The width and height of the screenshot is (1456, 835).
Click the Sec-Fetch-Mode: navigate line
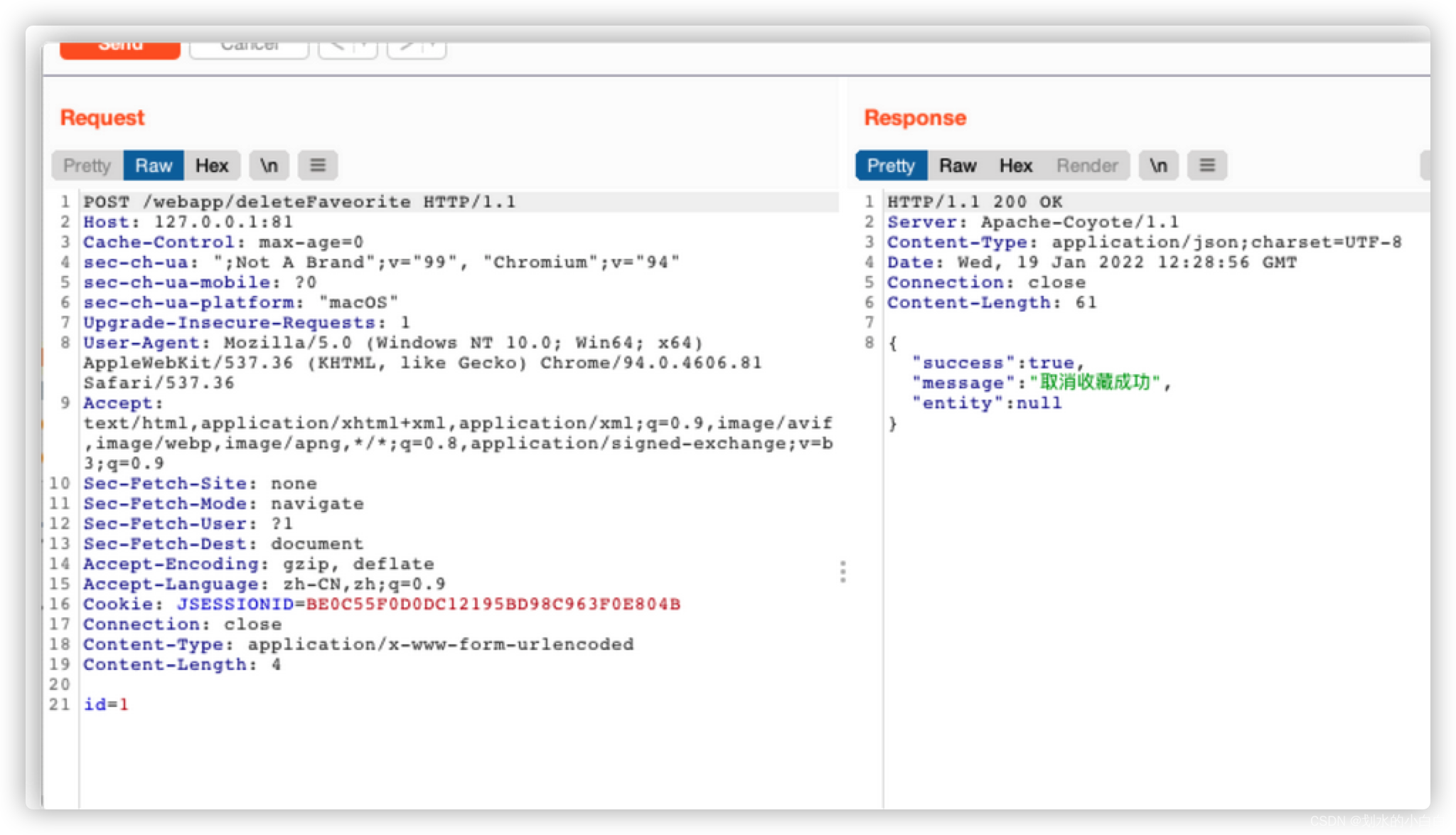(223, 504)
